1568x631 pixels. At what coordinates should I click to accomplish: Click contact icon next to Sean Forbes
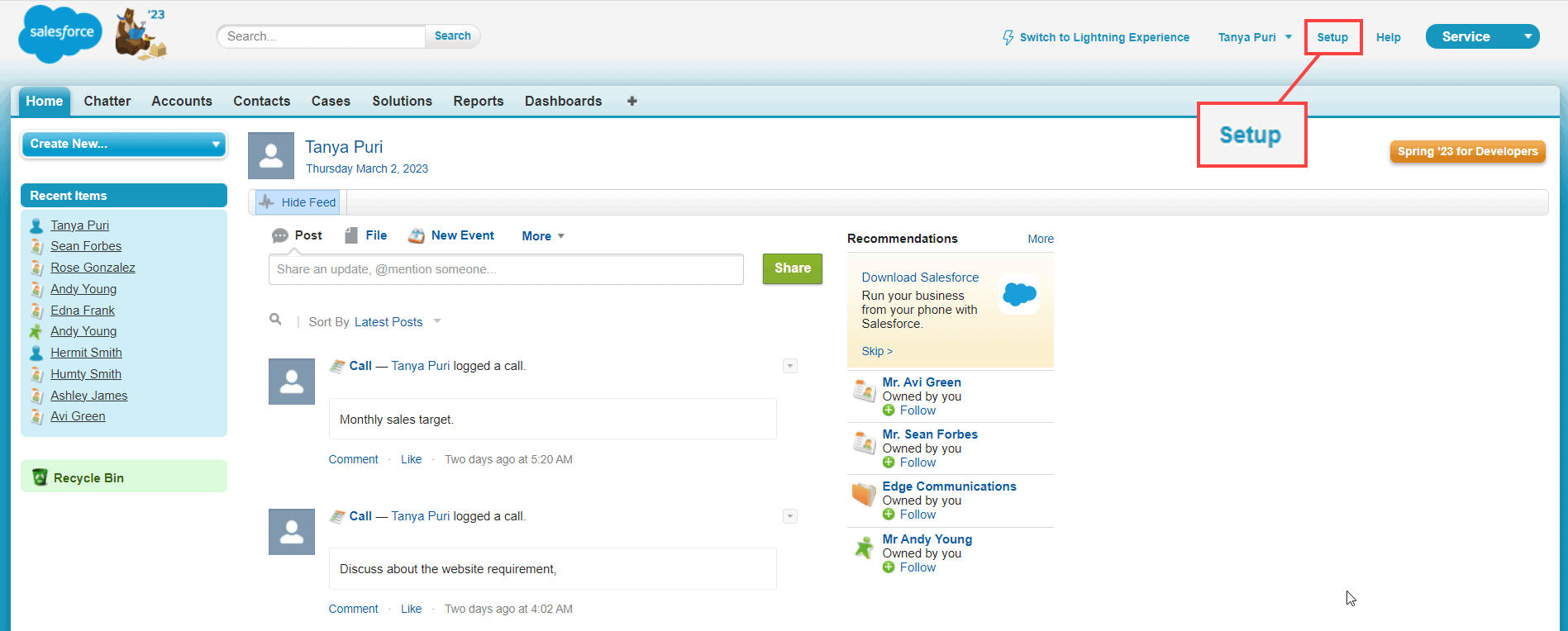36,246
